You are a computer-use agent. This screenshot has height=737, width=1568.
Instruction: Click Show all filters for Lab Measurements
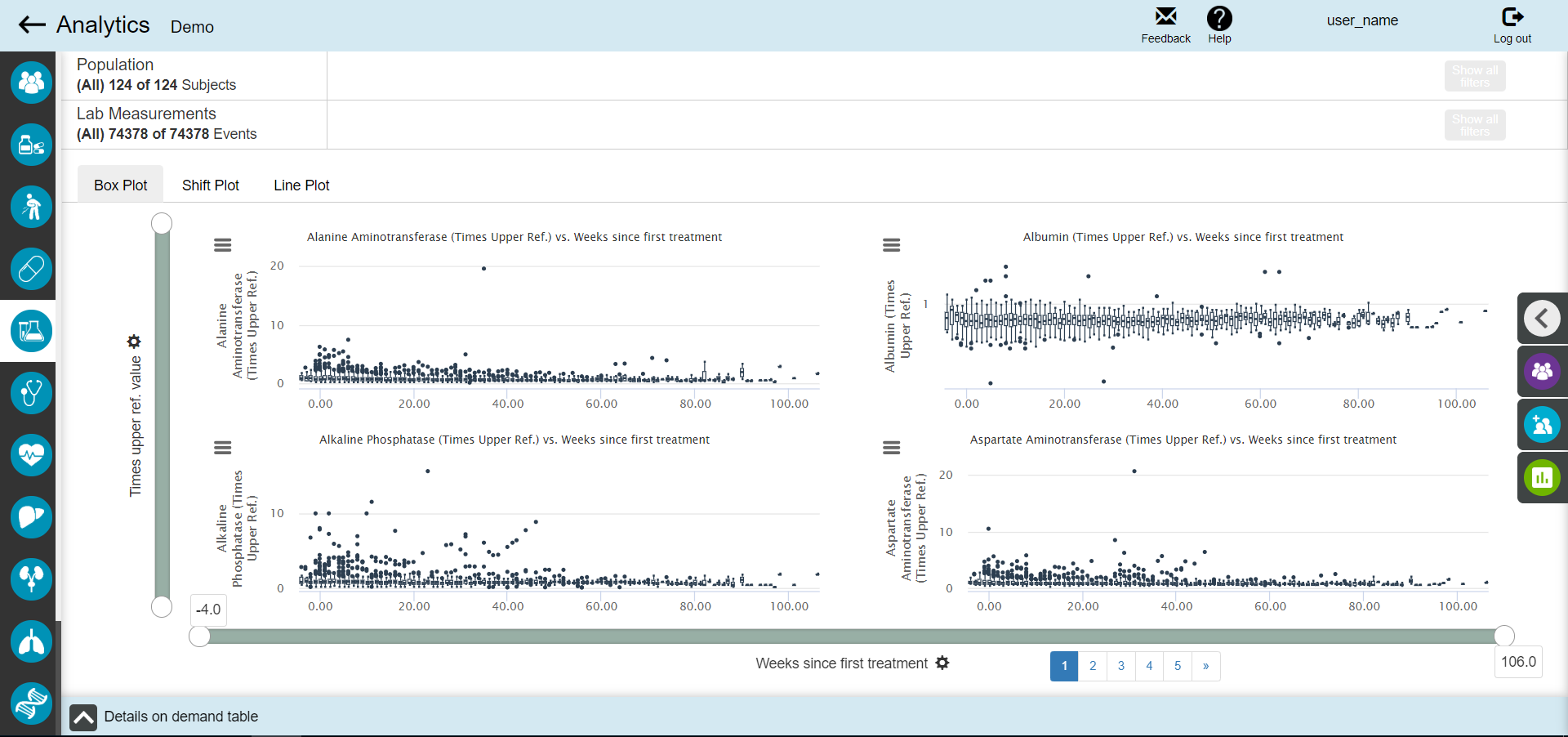point(1475,125)
